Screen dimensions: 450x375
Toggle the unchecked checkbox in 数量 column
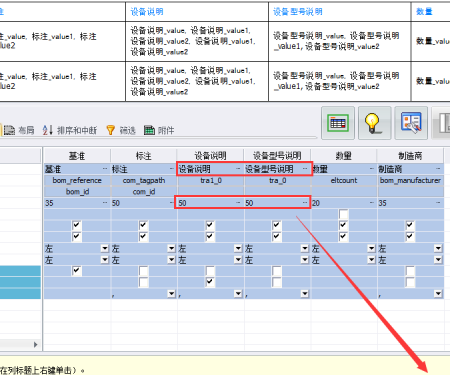pyautogui.click(x=343, y=214)
